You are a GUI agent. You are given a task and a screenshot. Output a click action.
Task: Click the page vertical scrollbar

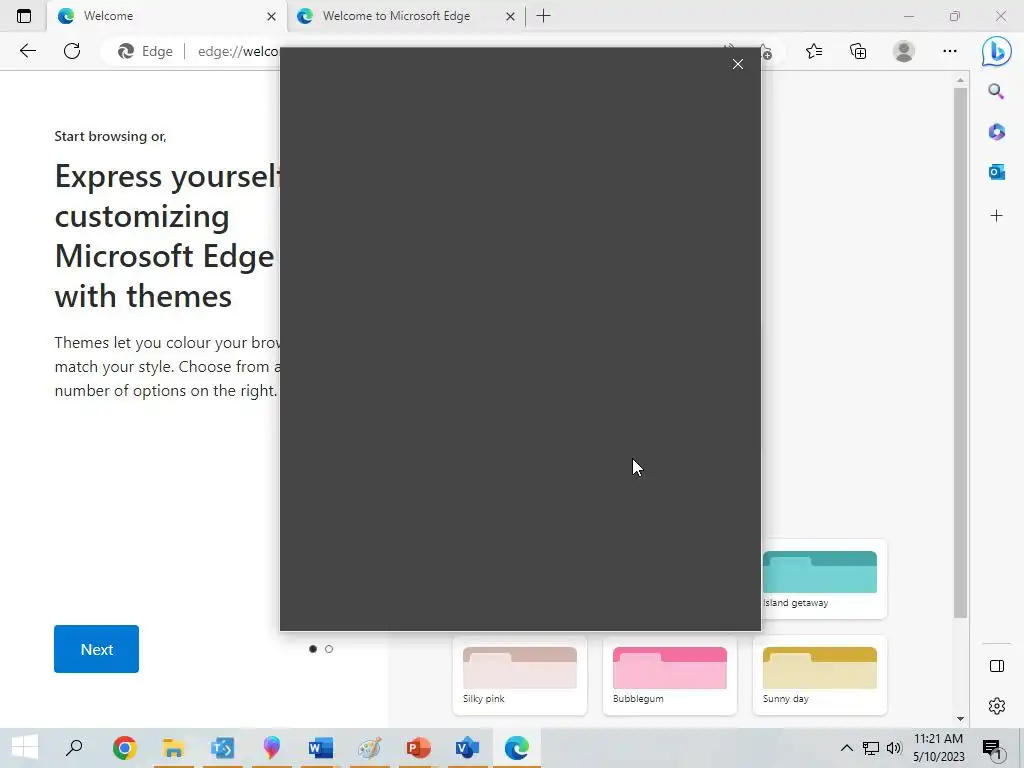point(960,353)
